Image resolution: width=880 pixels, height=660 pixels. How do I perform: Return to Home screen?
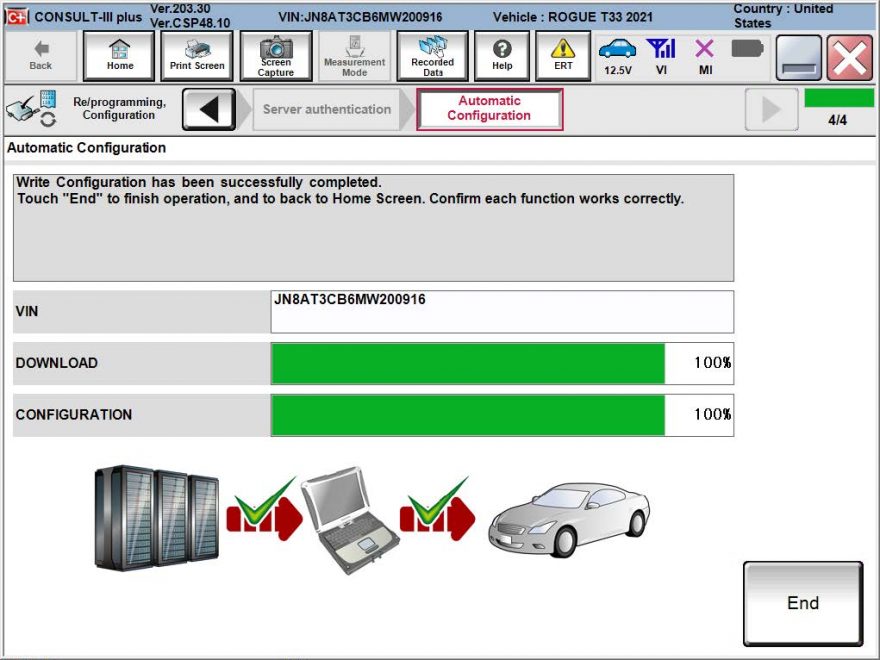click(118, 56)
